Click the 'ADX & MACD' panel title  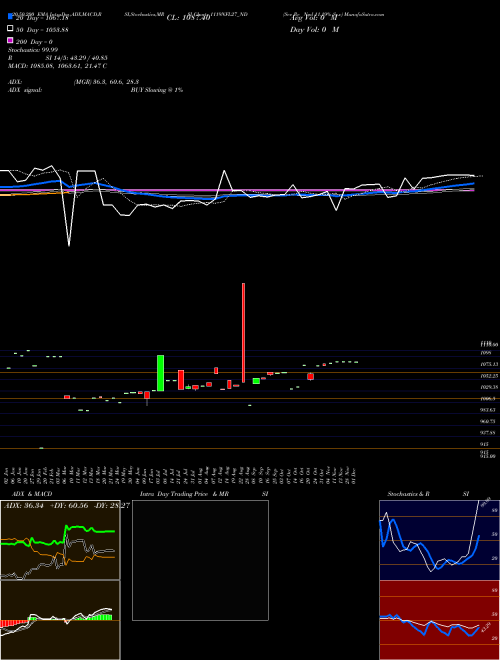(x=30, y=494)
